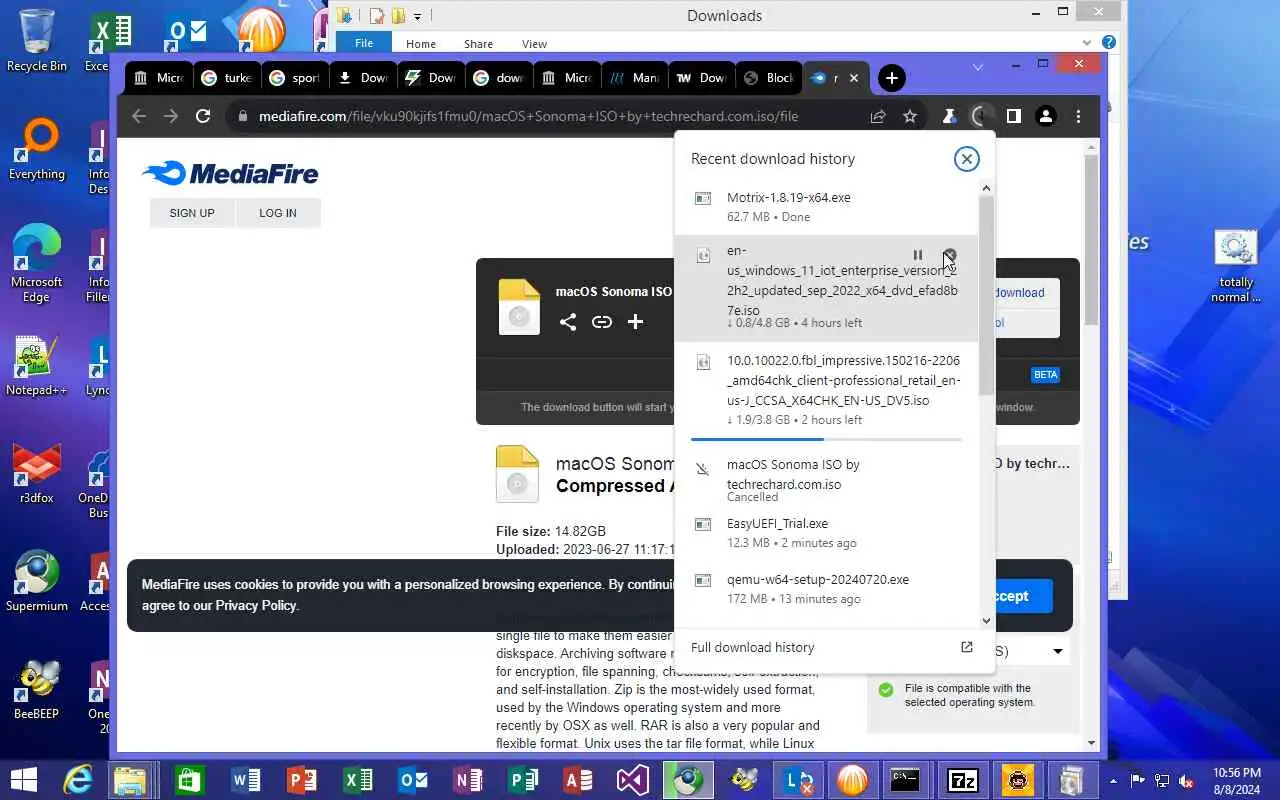Select the Motrix-1.8.19-x64.exe download entry
The image size is (1280, 800).
[x=826, y=207]
